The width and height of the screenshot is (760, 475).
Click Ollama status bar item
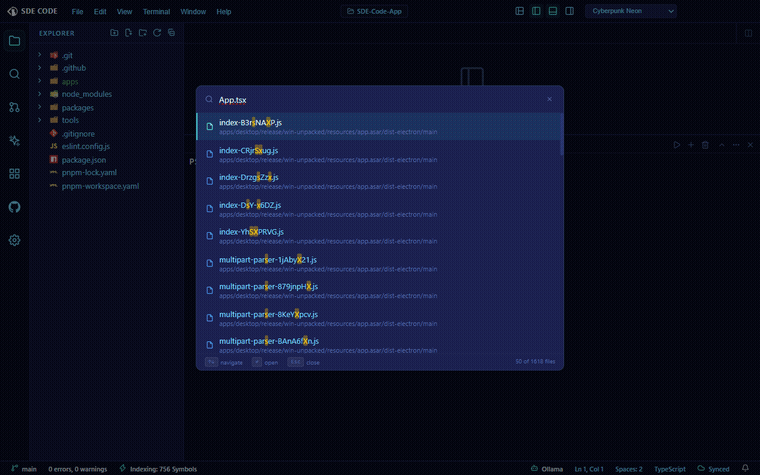[547, 469]
